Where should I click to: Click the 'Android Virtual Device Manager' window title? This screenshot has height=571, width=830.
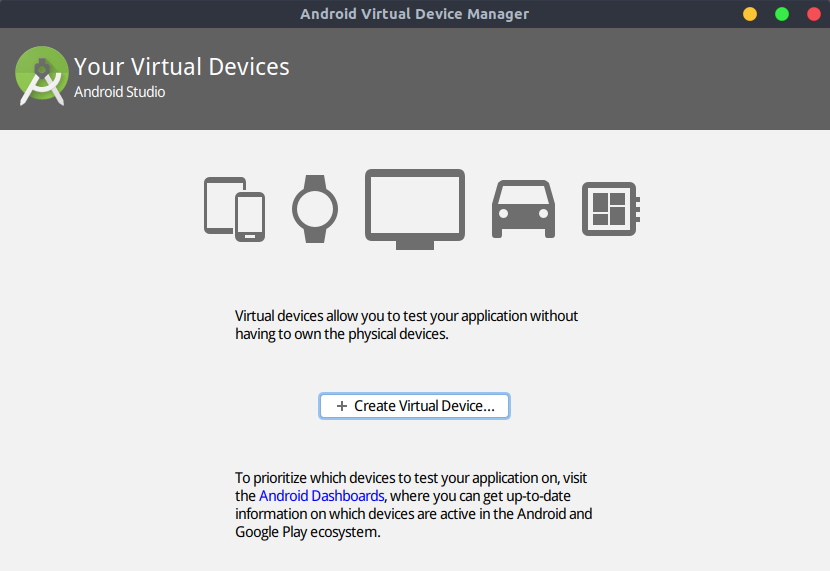pos(414,14)
